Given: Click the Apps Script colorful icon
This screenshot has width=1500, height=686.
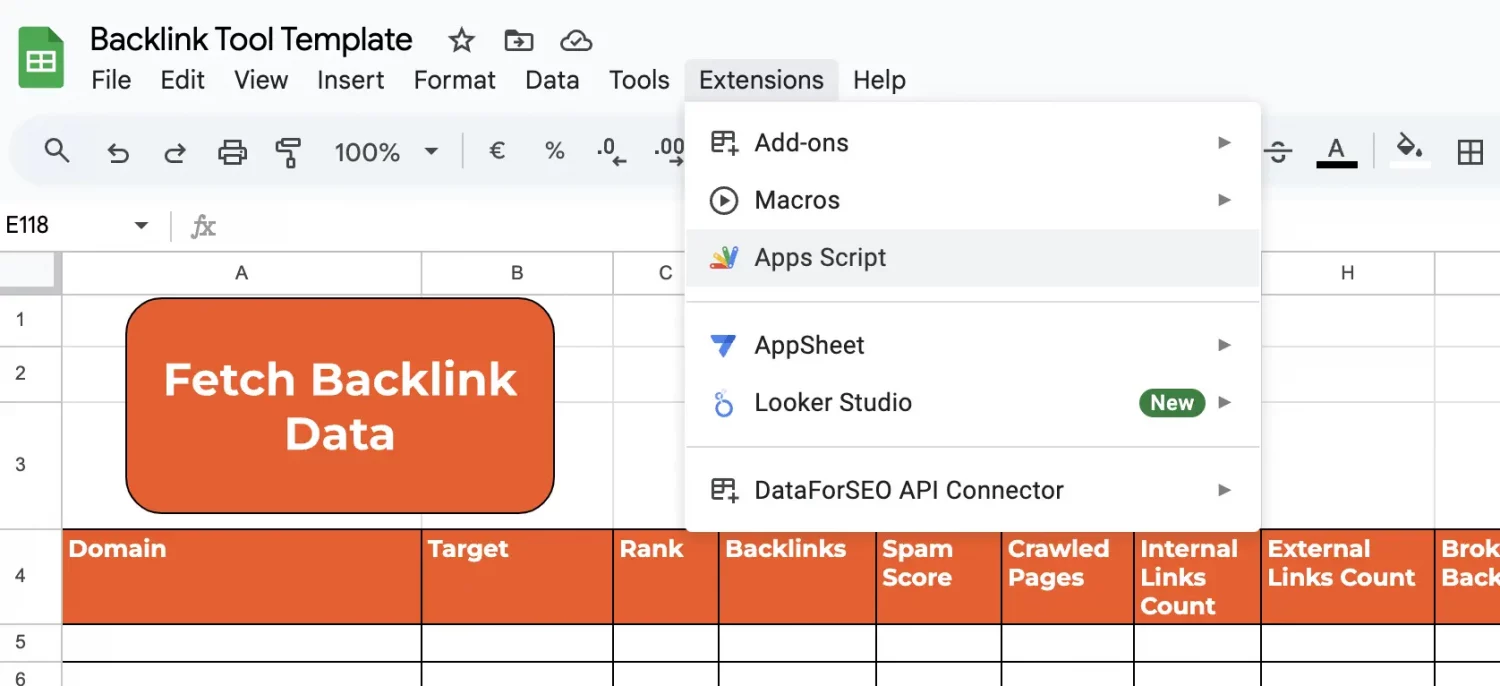Looking at the screenshot, I should [x=724, y=257].
